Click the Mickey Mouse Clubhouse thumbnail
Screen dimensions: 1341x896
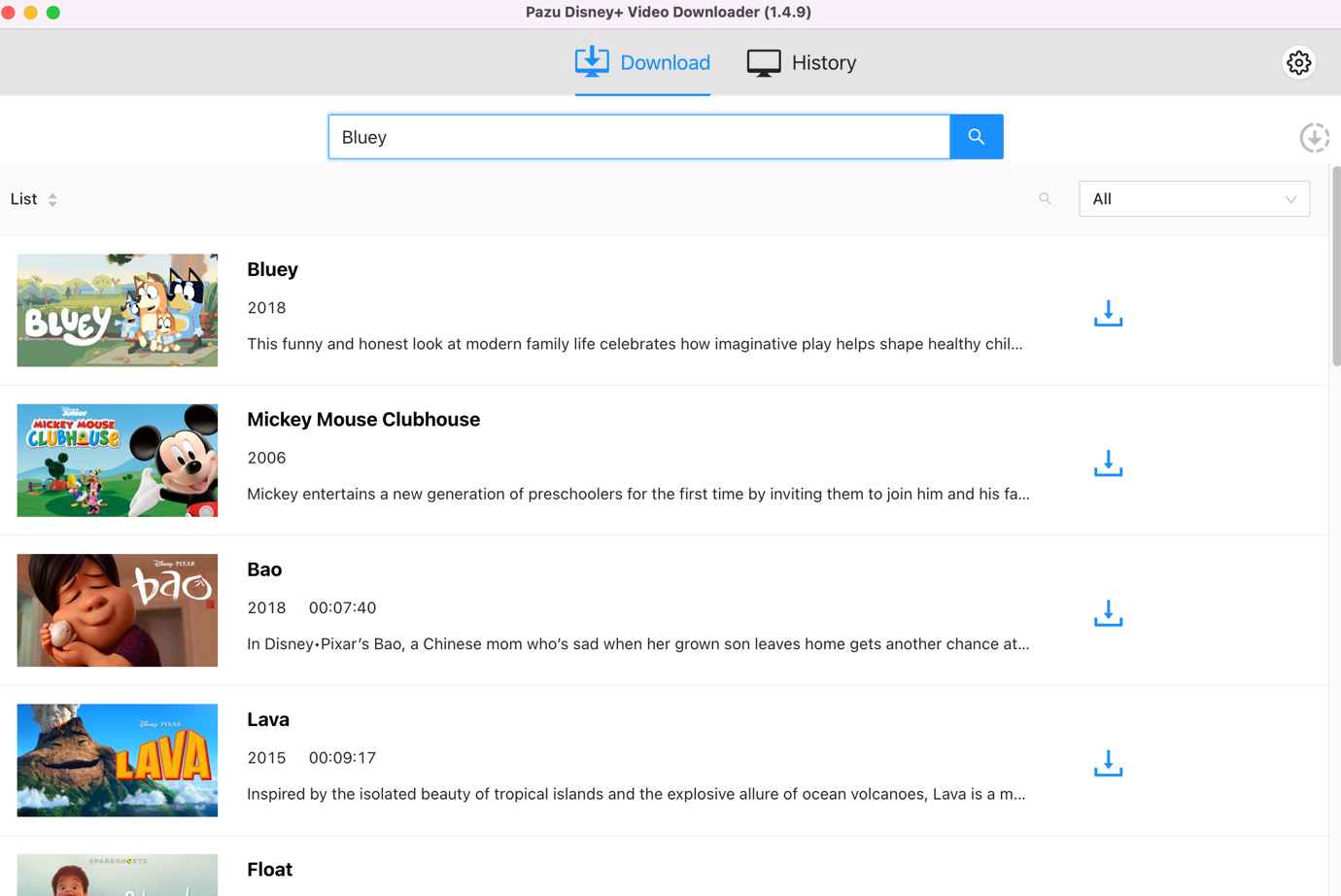pyautogui.click(x=118, y=461)
